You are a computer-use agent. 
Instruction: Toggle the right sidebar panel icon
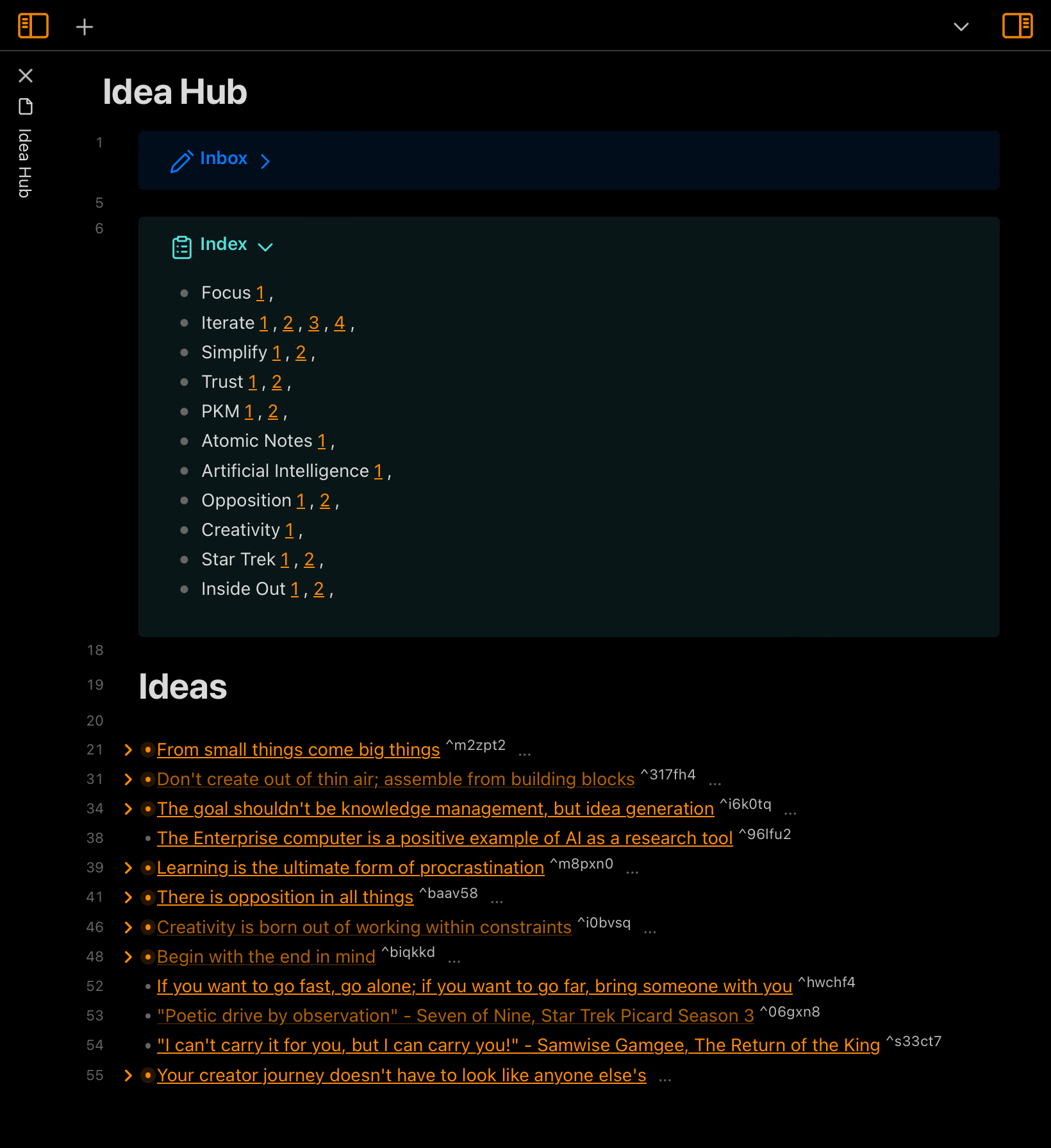(x=1017, y=26)
